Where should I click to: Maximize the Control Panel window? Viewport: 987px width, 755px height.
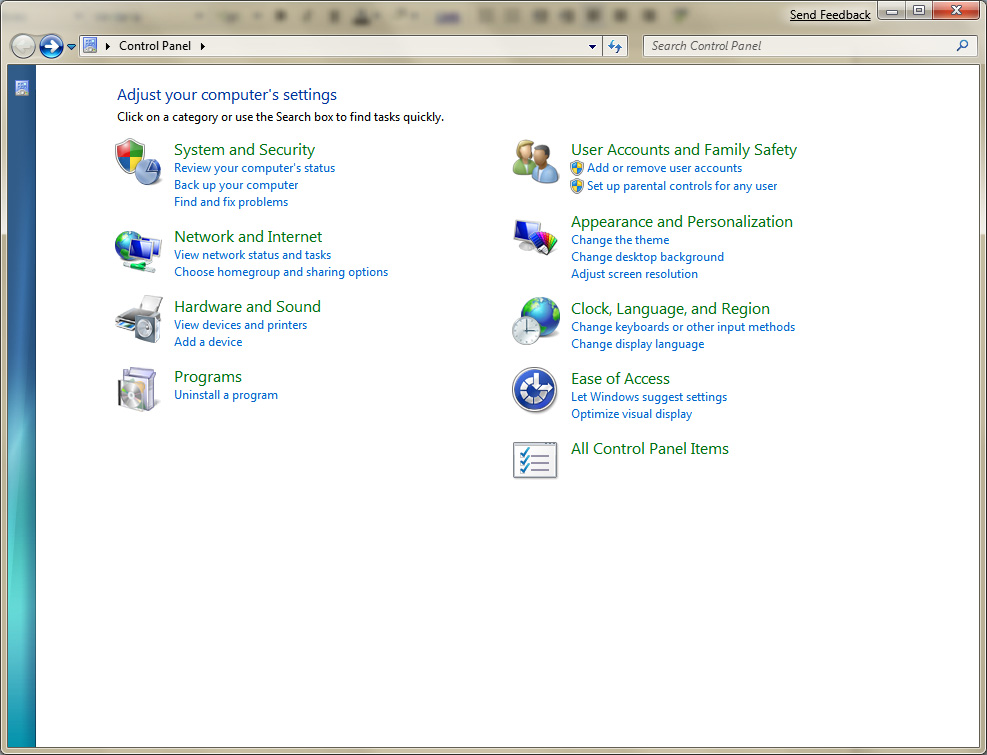[919, 11]
